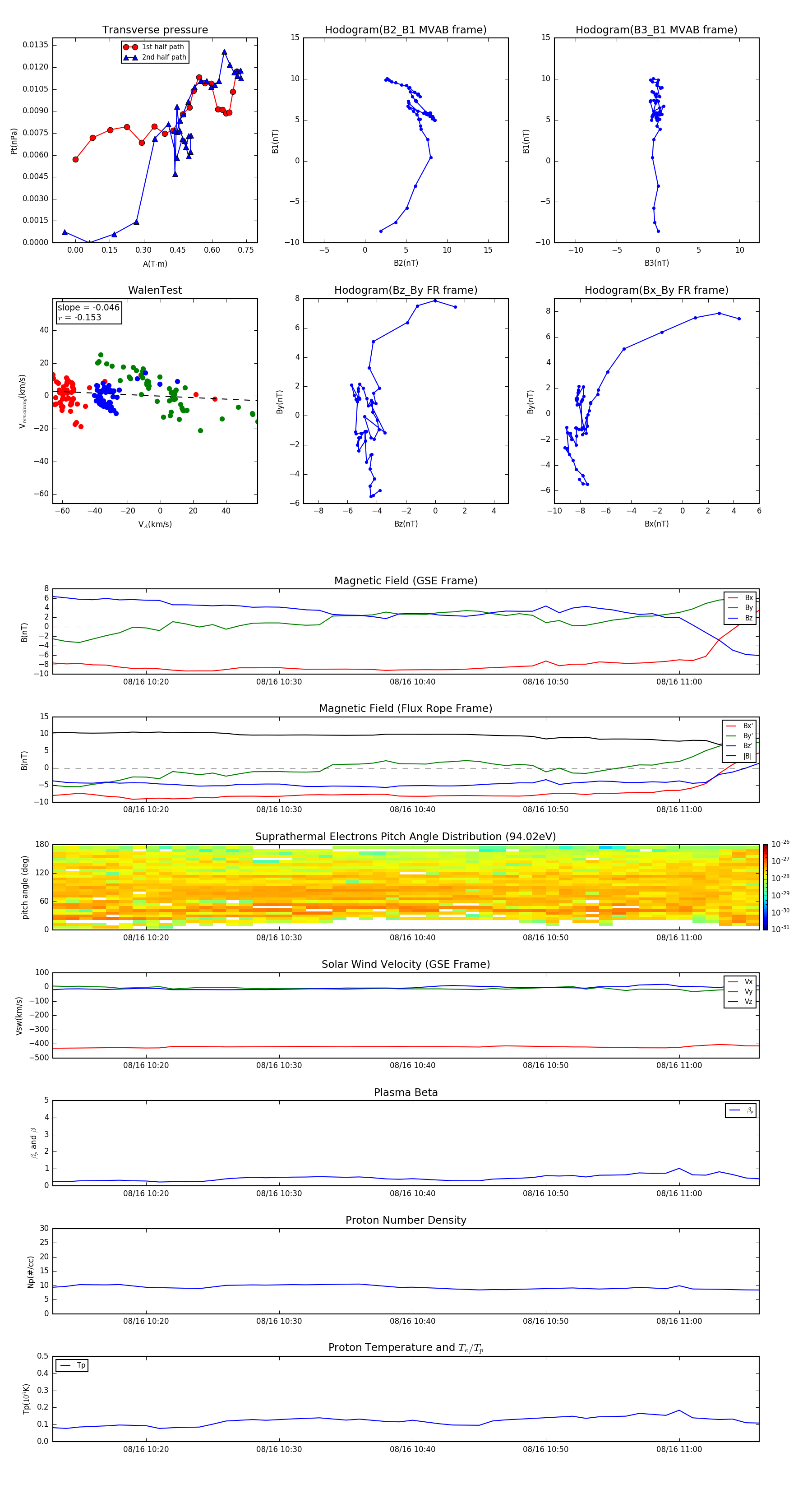Image resolution: width=812 pixels, height=1489 pixels.
Task: Click the By entry in GSE Frame legend
Action: [740, 608]
